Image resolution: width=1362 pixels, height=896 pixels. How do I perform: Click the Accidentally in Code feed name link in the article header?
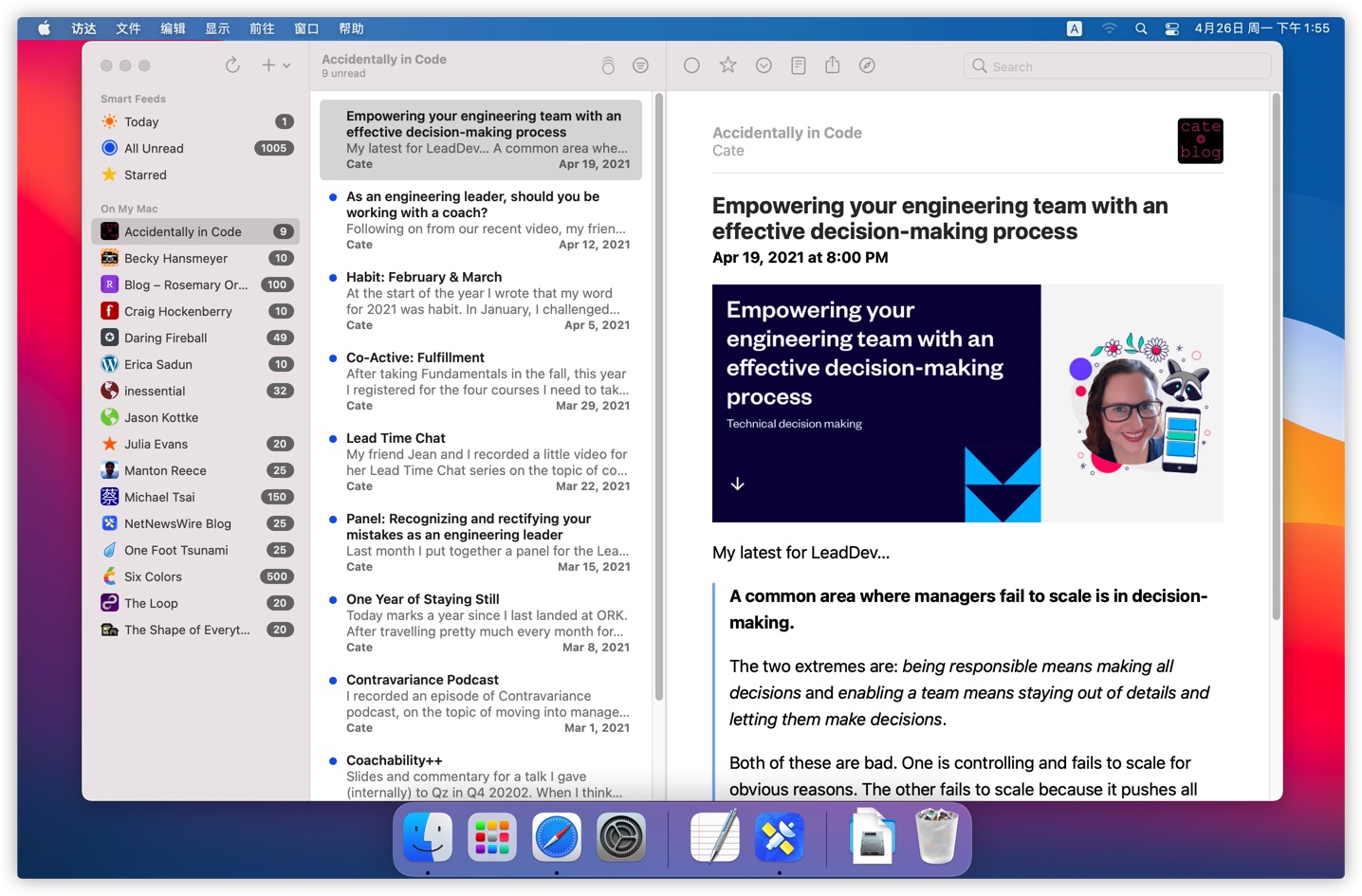pos(787,133)
